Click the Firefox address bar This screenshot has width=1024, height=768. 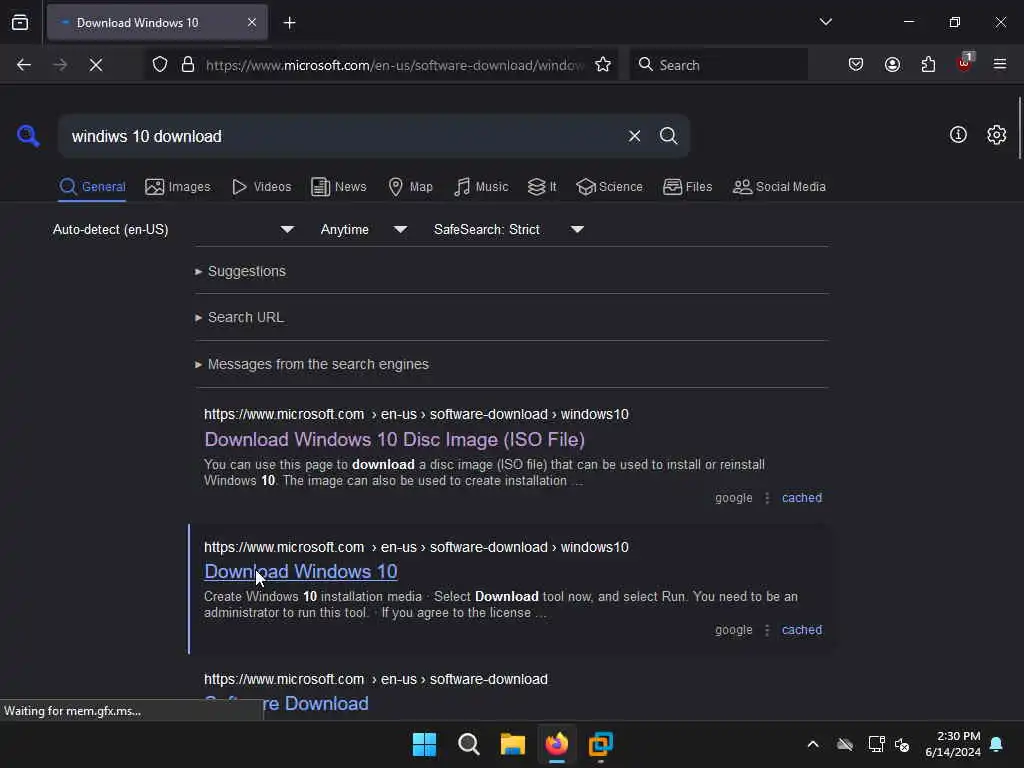(x=394, y=65)
